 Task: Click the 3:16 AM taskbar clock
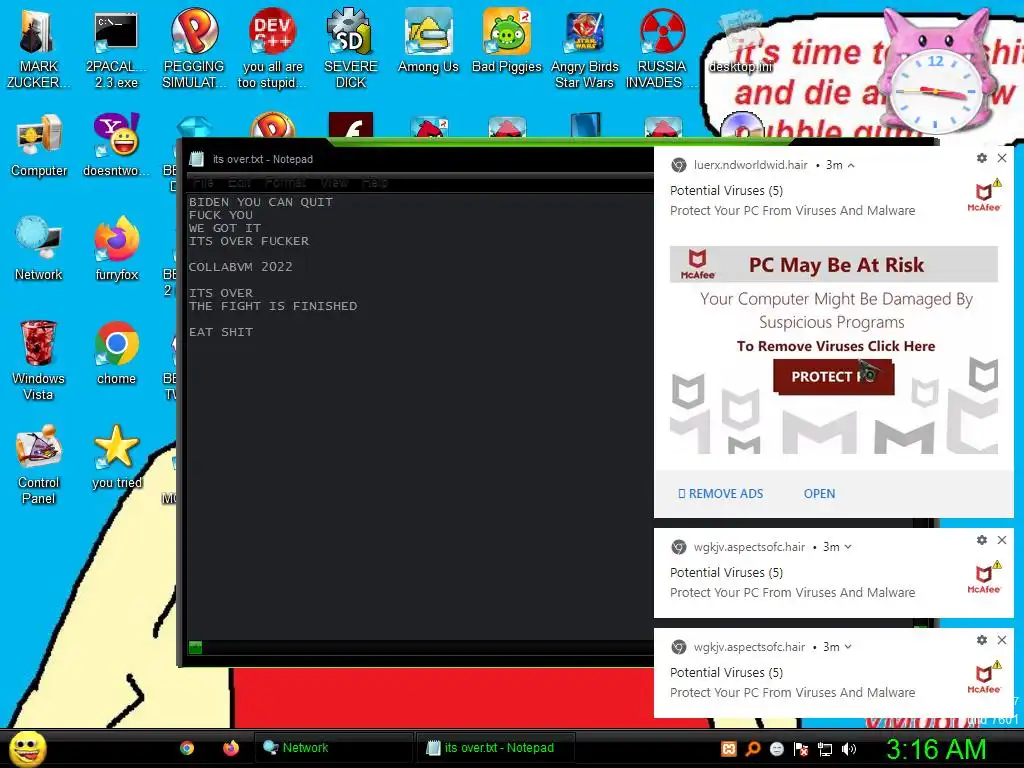935,749
